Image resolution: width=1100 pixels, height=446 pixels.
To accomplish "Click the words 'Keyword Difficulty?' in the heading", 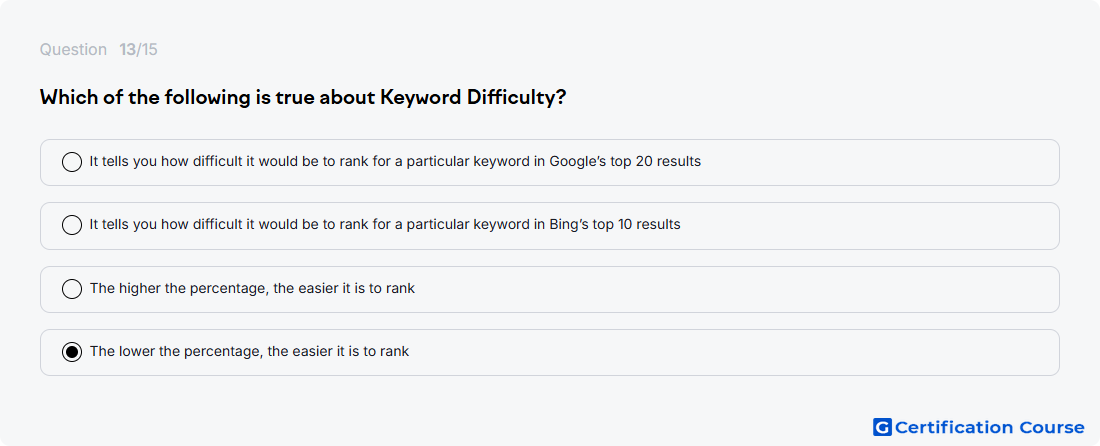I will 473,97.
